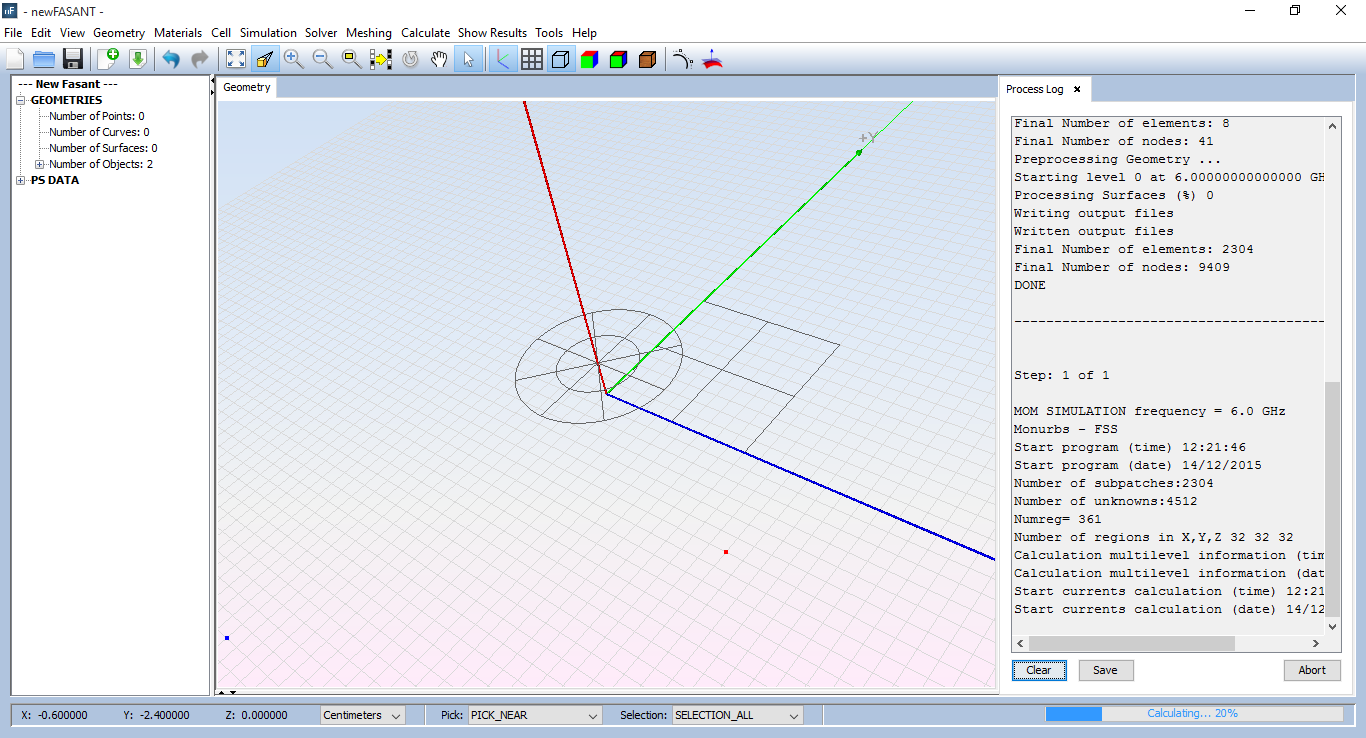Click the Fit to Window icon
Screen dimensions: 1366x738
[x=235, y=59]
